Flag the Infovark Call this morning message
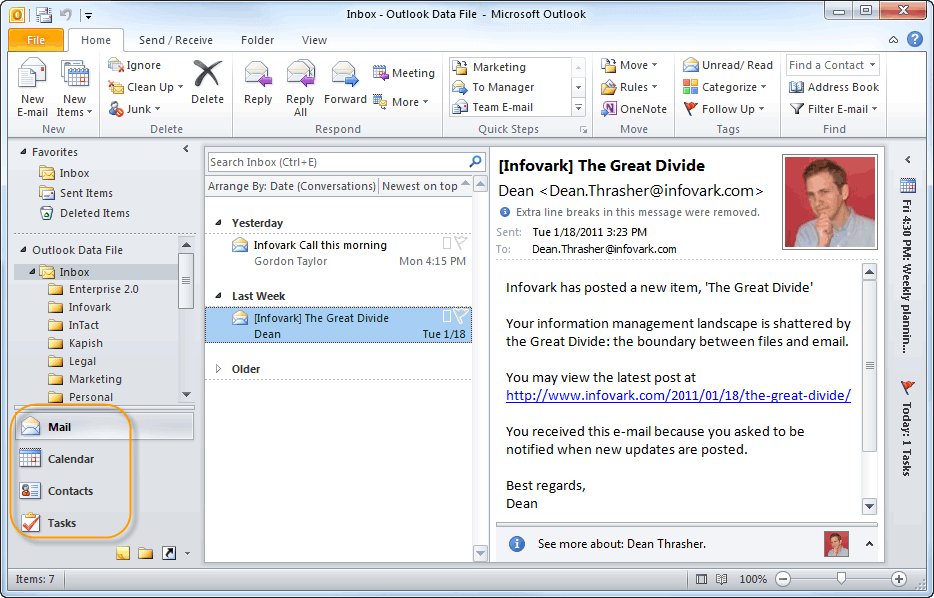Viewport: 934px width, 598px height. click(460, 242)
